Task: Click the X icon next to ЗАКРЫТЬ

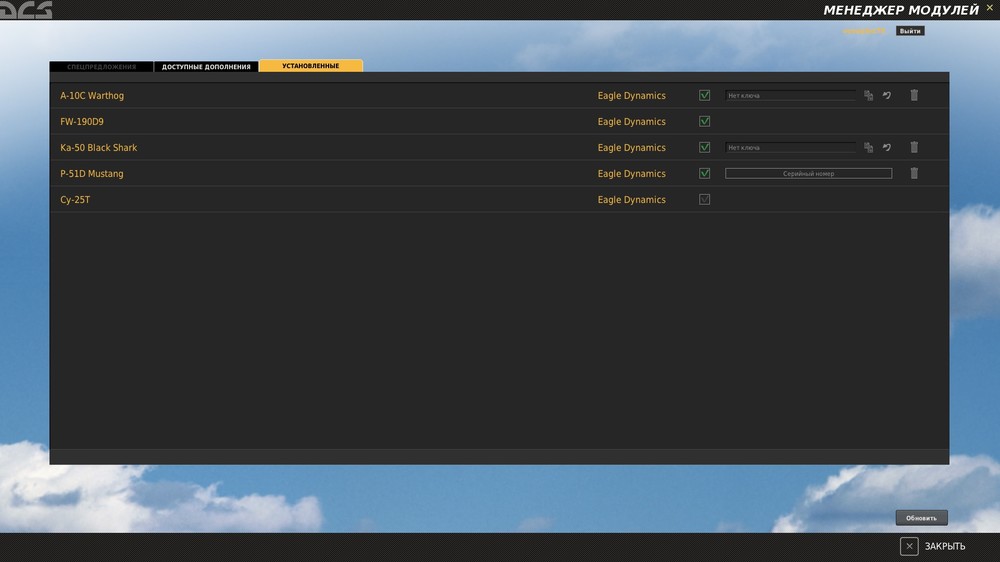Action: pyautogui.click(x=909, y=546)
